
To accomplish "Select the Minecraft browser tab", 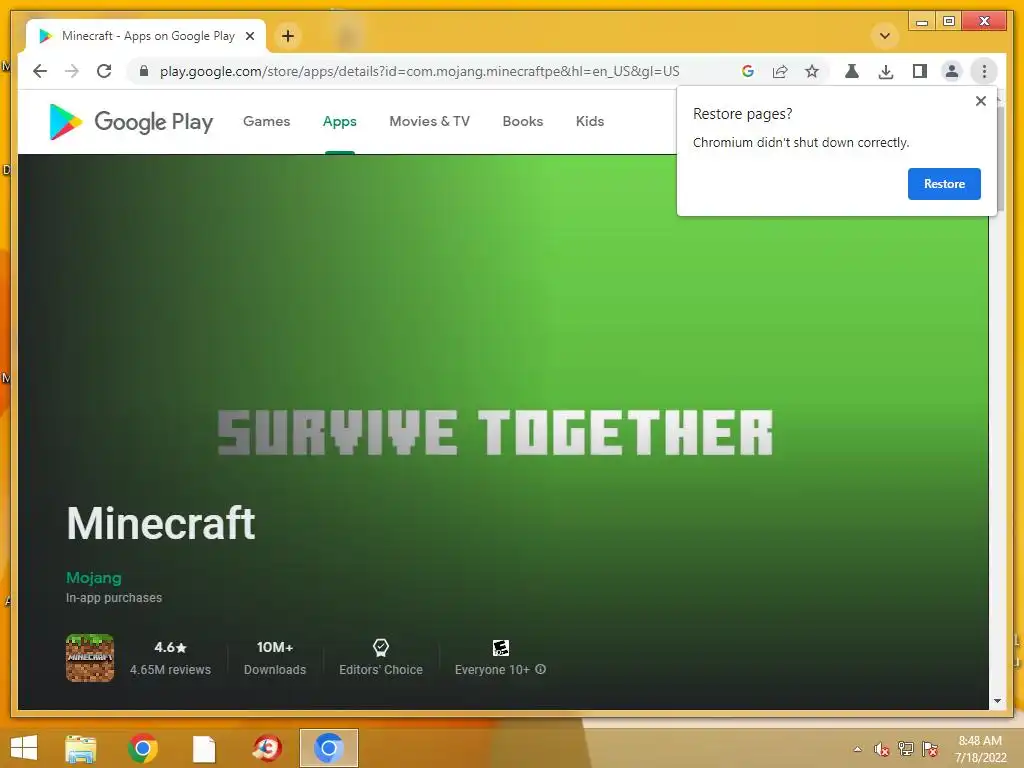I will coord(146,36).
